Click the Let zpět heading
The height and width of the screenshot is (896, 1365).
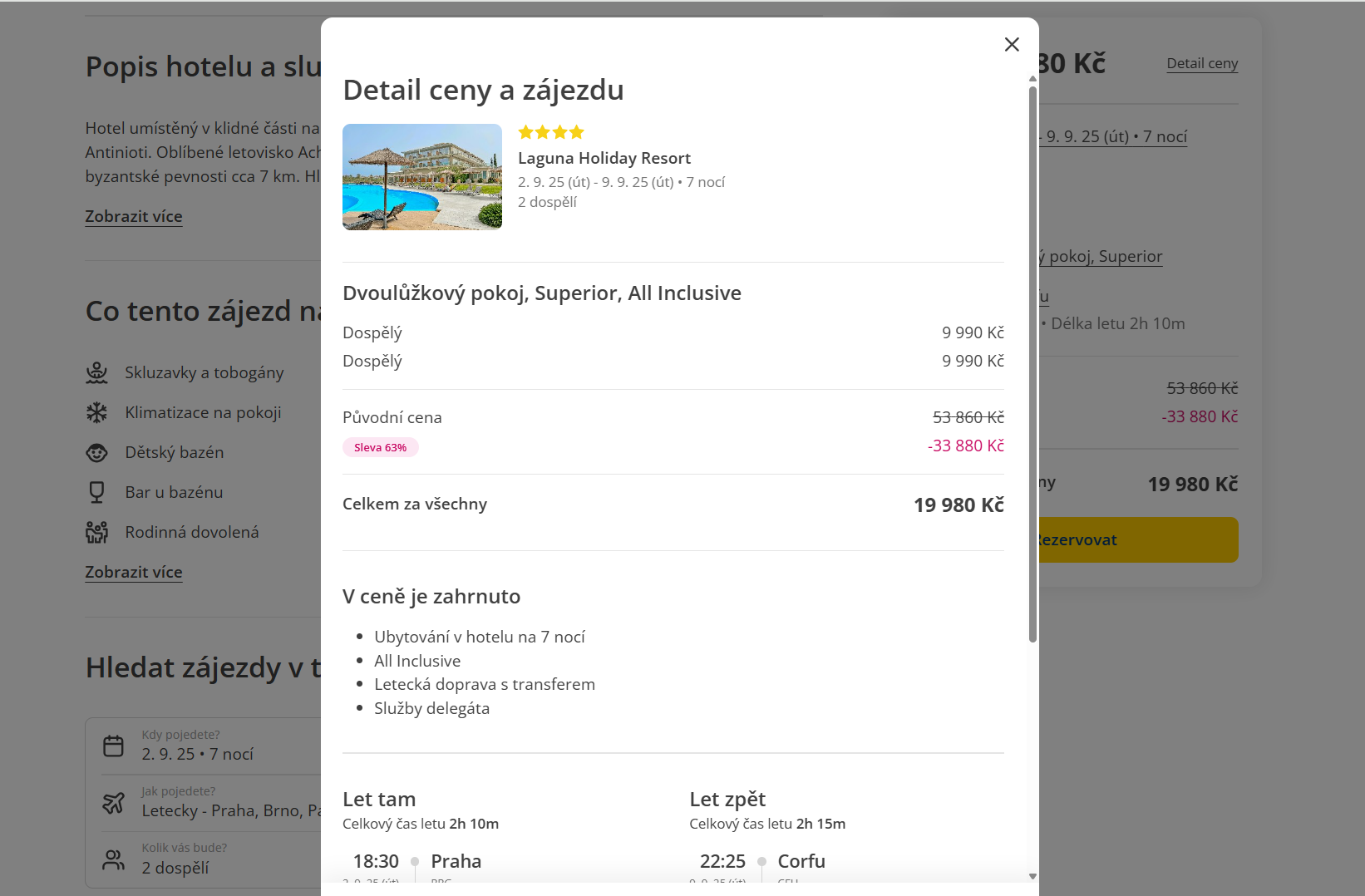(x=727, y=799)
